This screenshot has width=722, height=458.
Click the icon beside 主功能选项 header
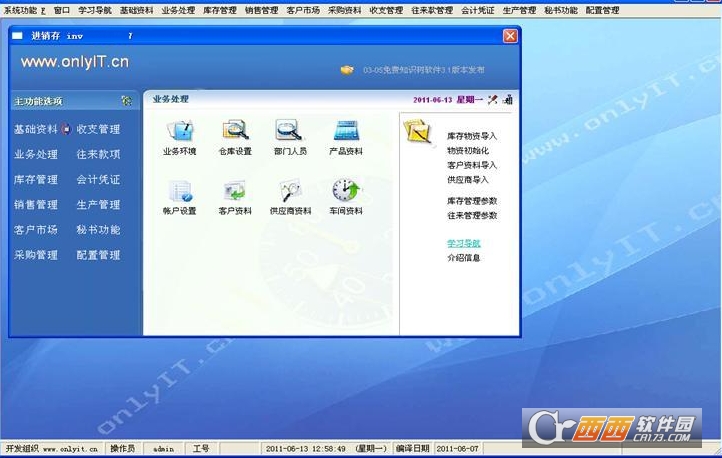click(127, 101)
